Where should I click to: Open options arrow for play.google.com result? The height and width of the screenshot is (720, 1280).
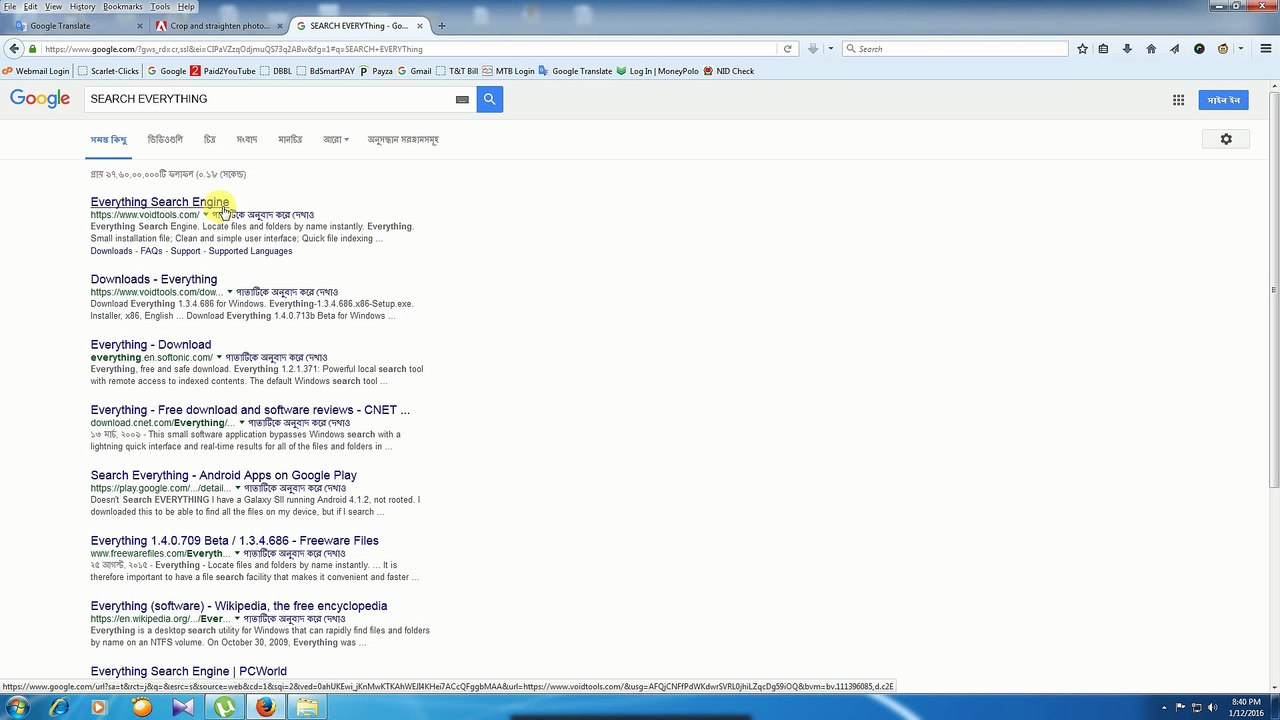tap(237, 488)
